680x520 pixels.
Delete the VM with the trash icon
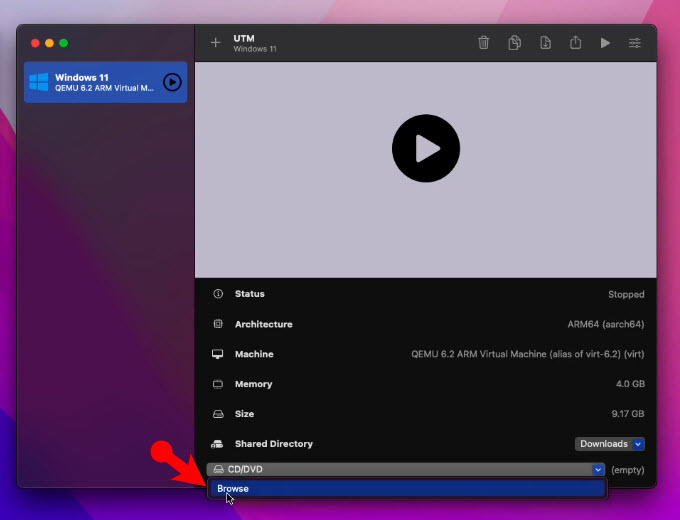484,43
